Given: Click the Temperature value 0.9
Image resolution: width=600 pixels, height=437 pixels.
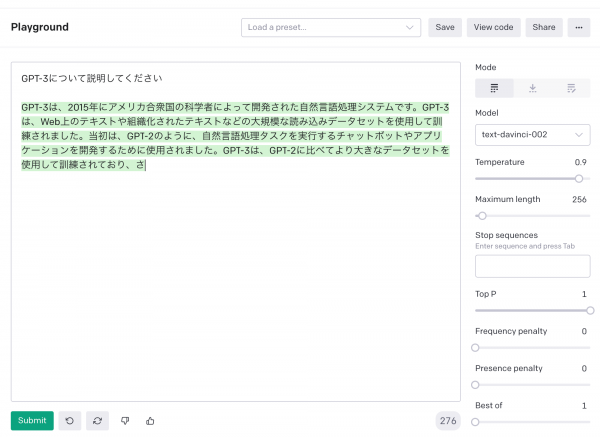Looking at the screenshot, I should (580, 162).
